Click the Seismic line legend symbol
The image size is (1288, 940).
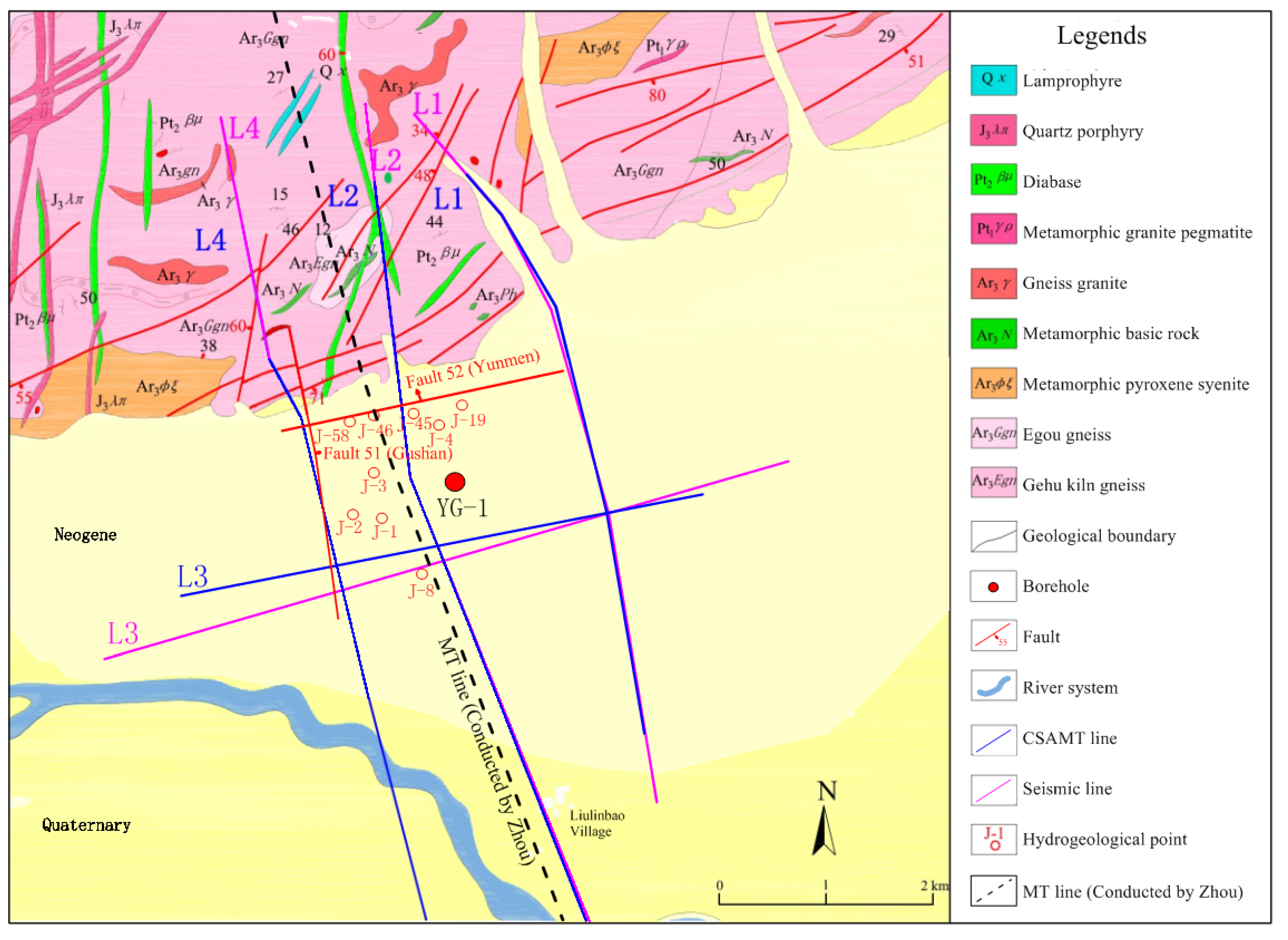coord(993,790)
